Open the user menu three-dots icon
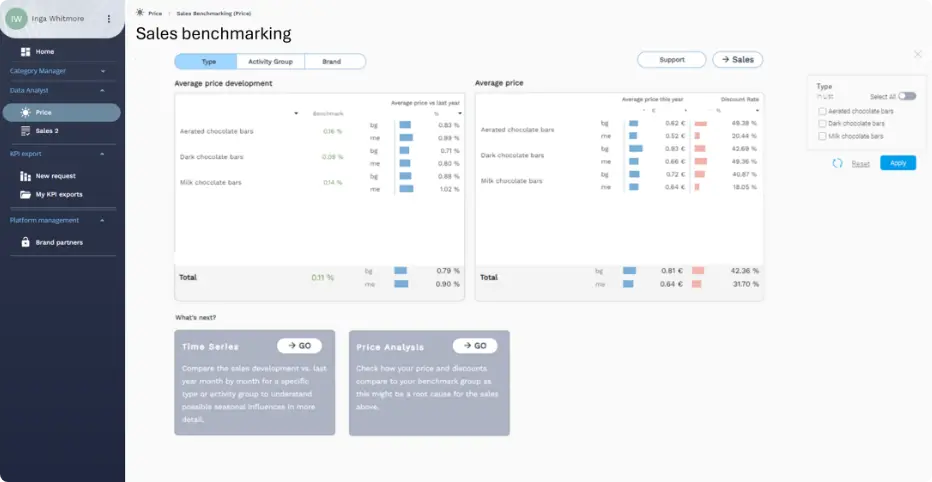The height and width of the screenshot is (482, 932). click(x=109, y=18)
